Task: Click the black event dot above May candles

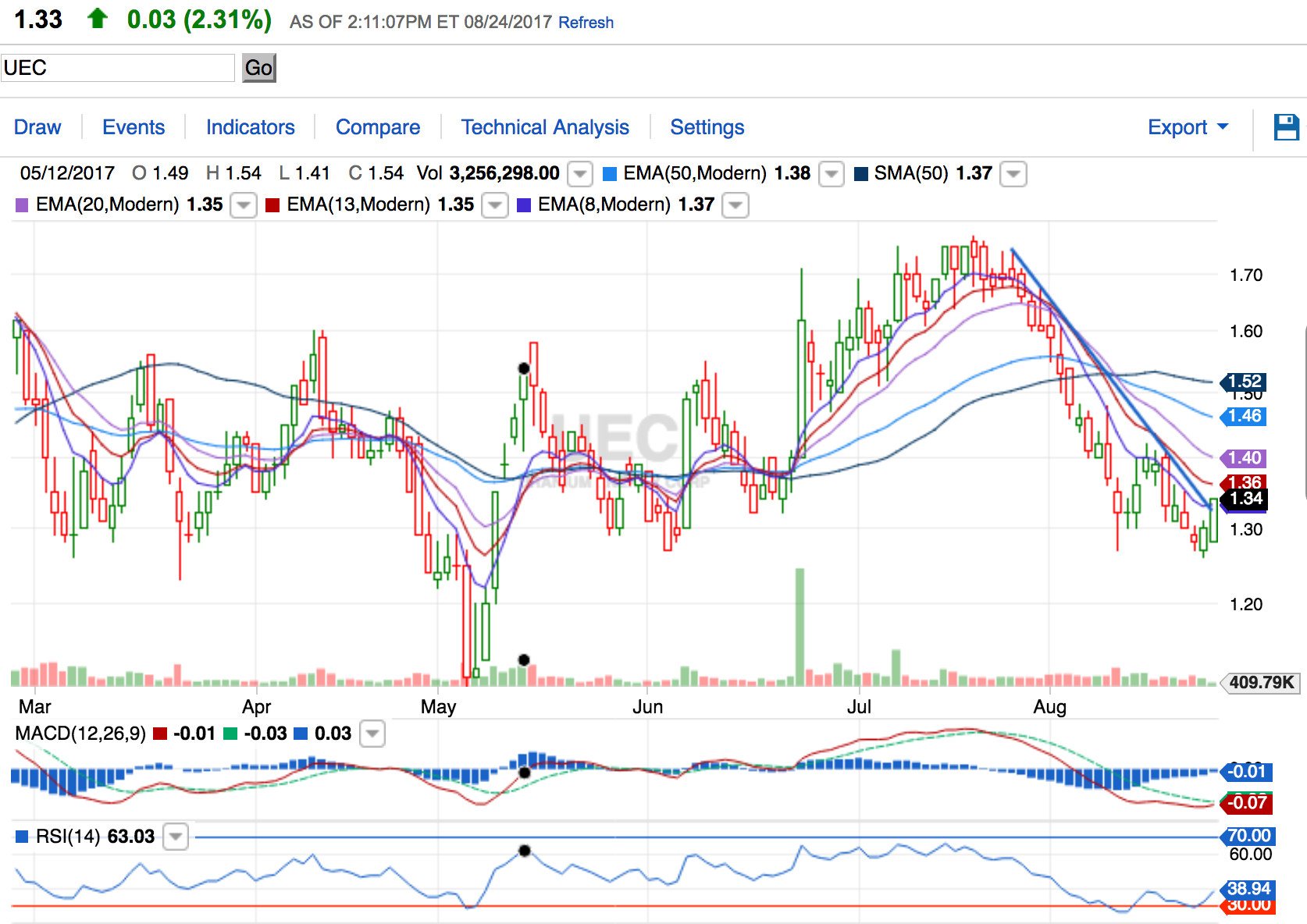Action: [524, 368]
